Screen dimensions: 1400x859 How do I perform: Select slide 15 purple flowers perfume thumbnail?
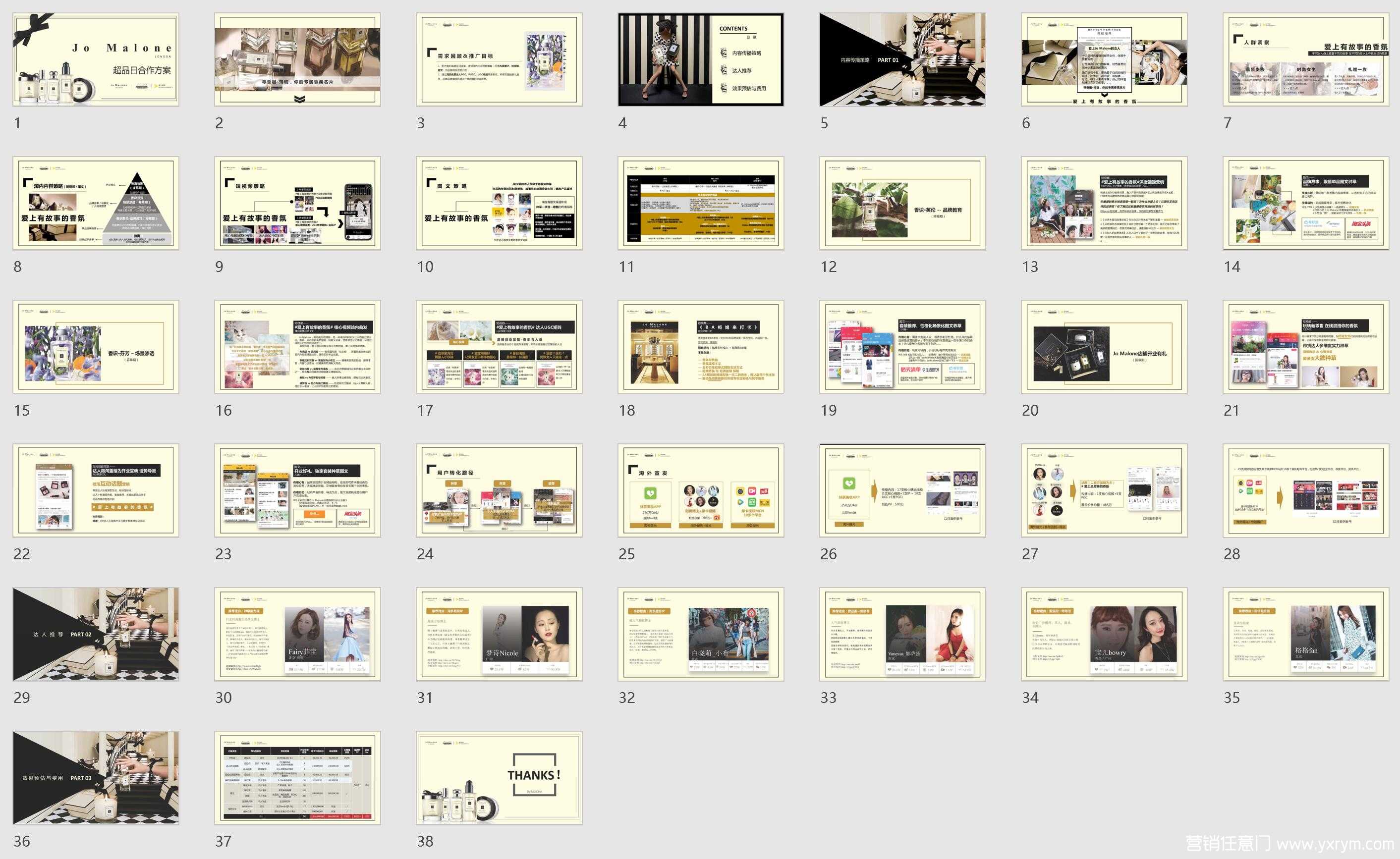96,347
